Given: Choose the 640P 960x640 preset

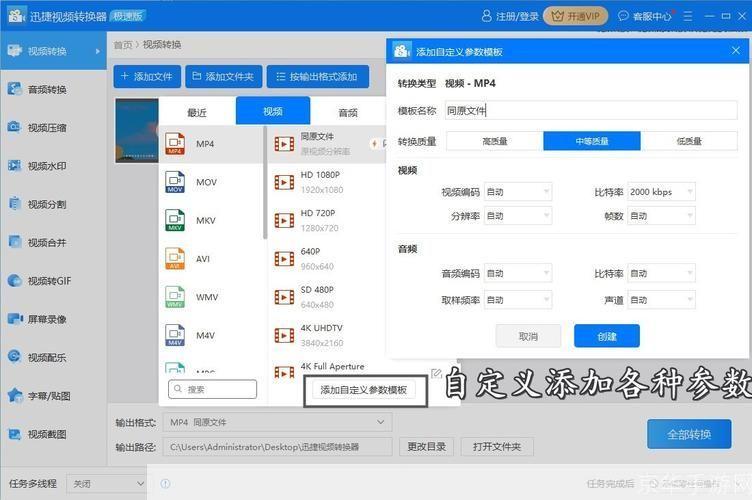Looking at the screenshot, I should pos(327,259).
